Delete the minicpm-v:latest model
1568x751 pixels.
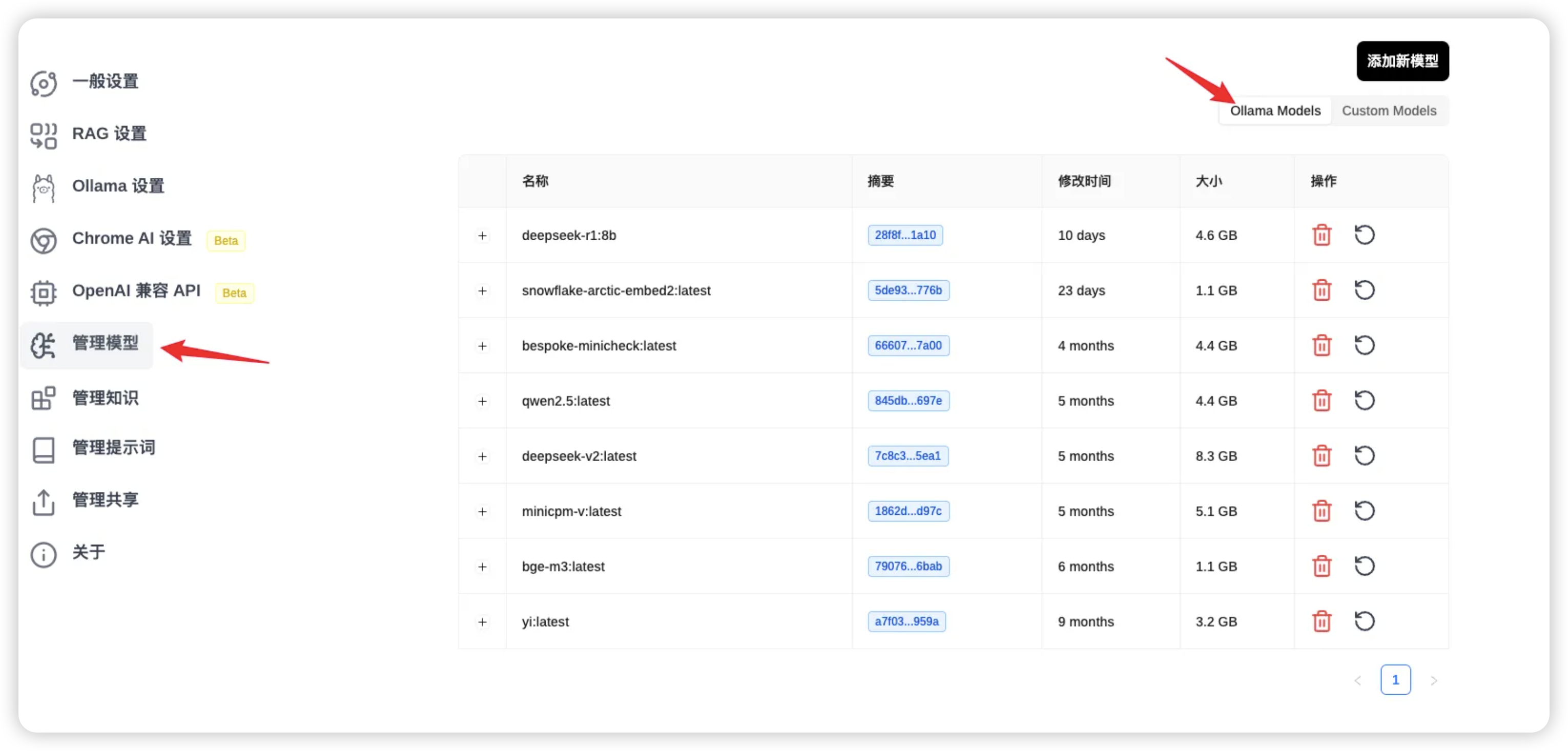point(1322,511)
